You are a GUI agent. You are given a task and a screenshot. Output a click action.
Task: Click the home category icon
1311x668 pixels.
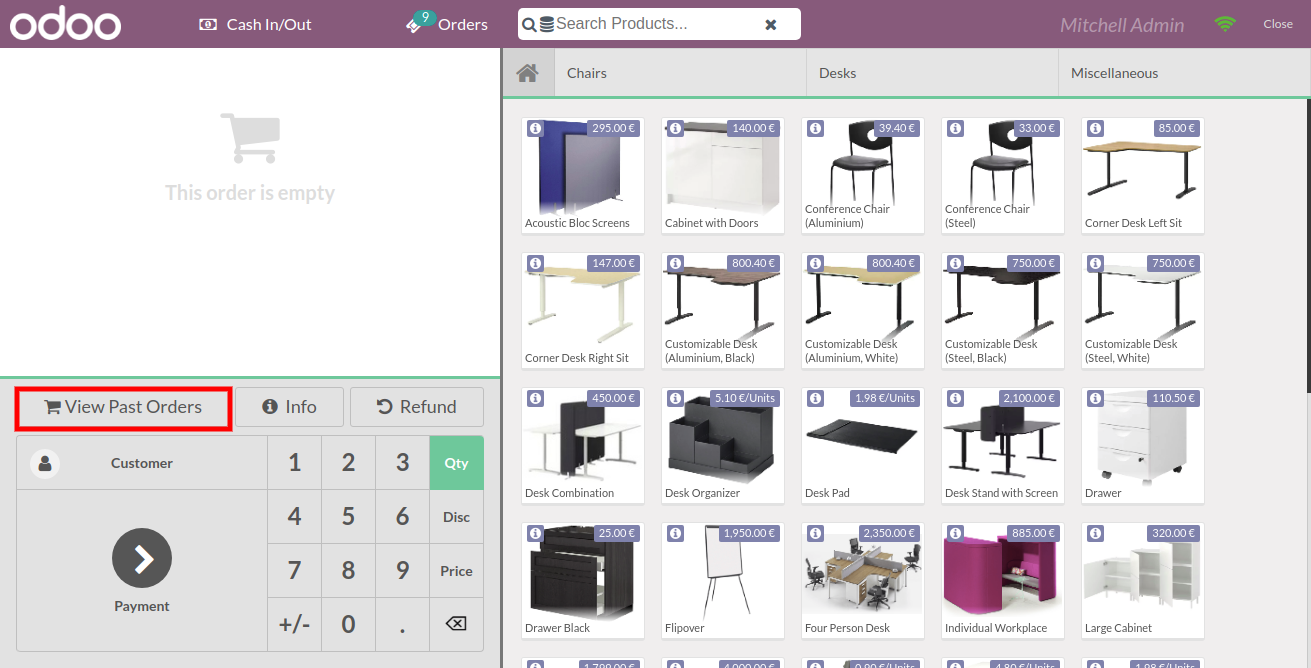click(x=527, y=73)
